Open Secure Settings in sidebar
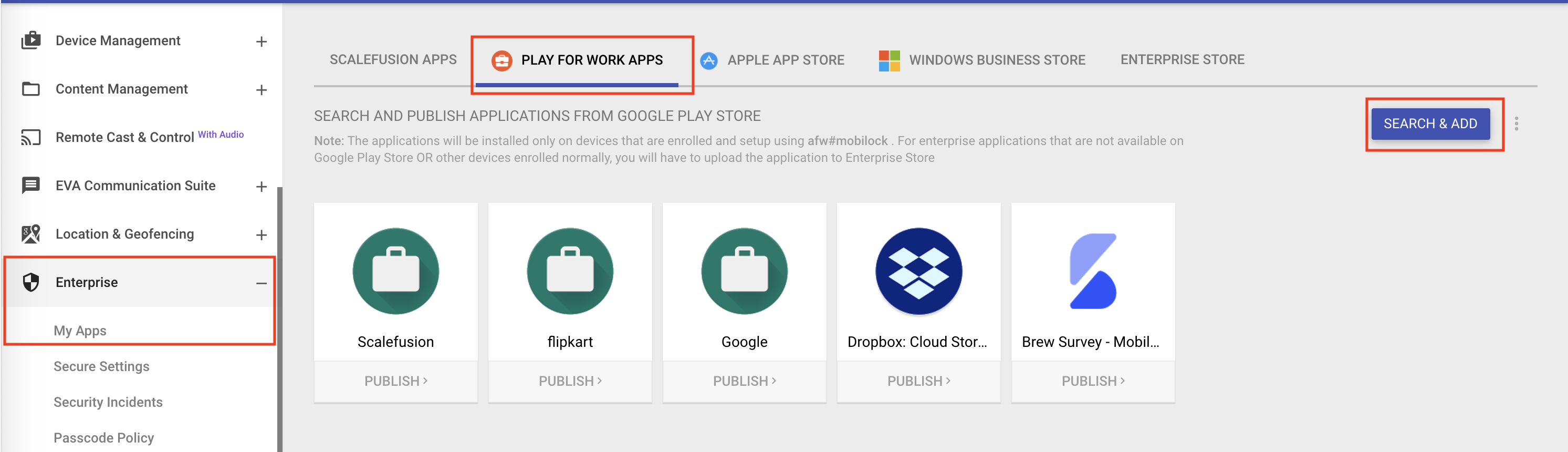 tap(101, 366)
